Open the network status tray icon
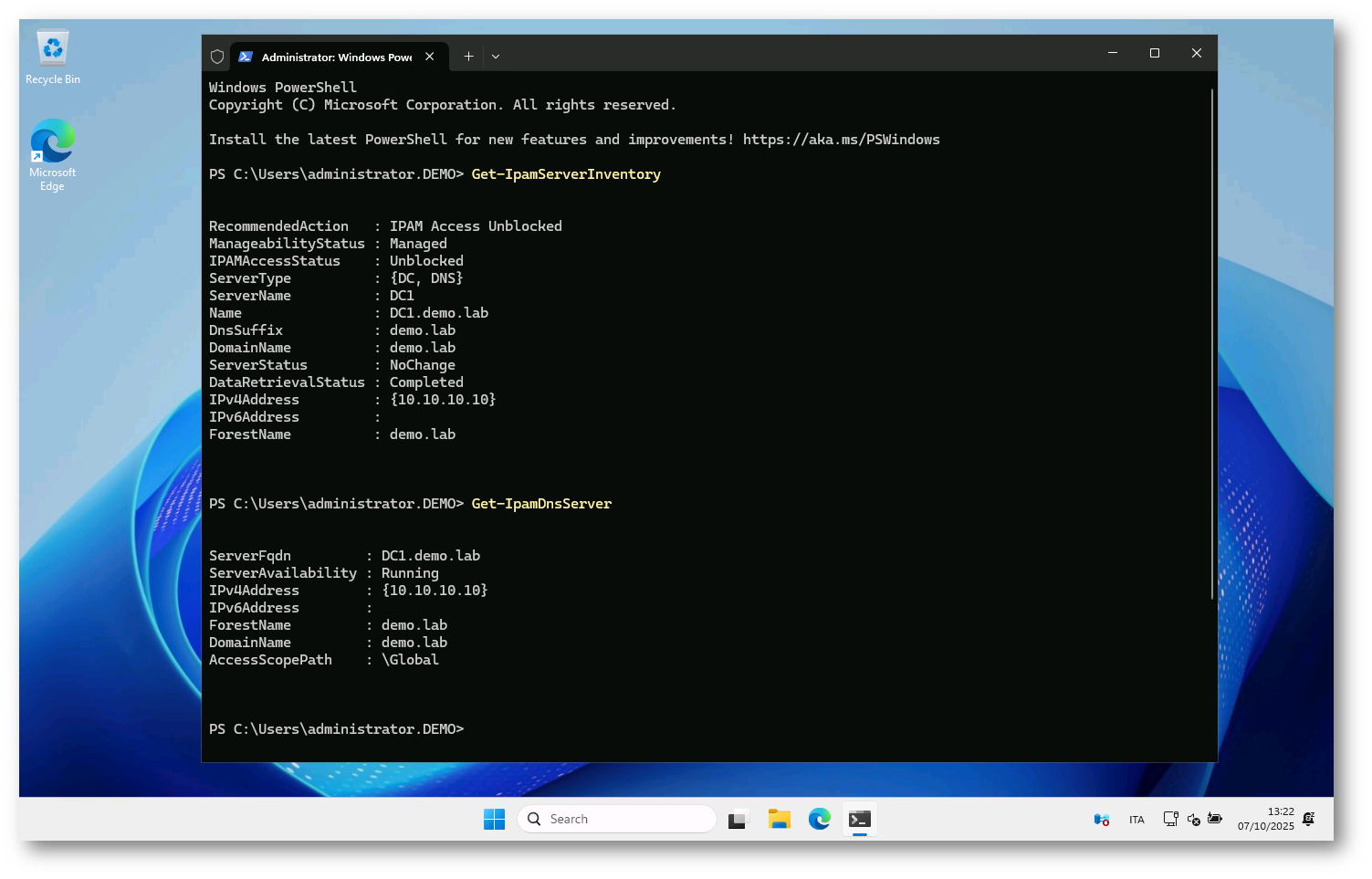This screenshot has height=879, width=1372. [1170, 820]
